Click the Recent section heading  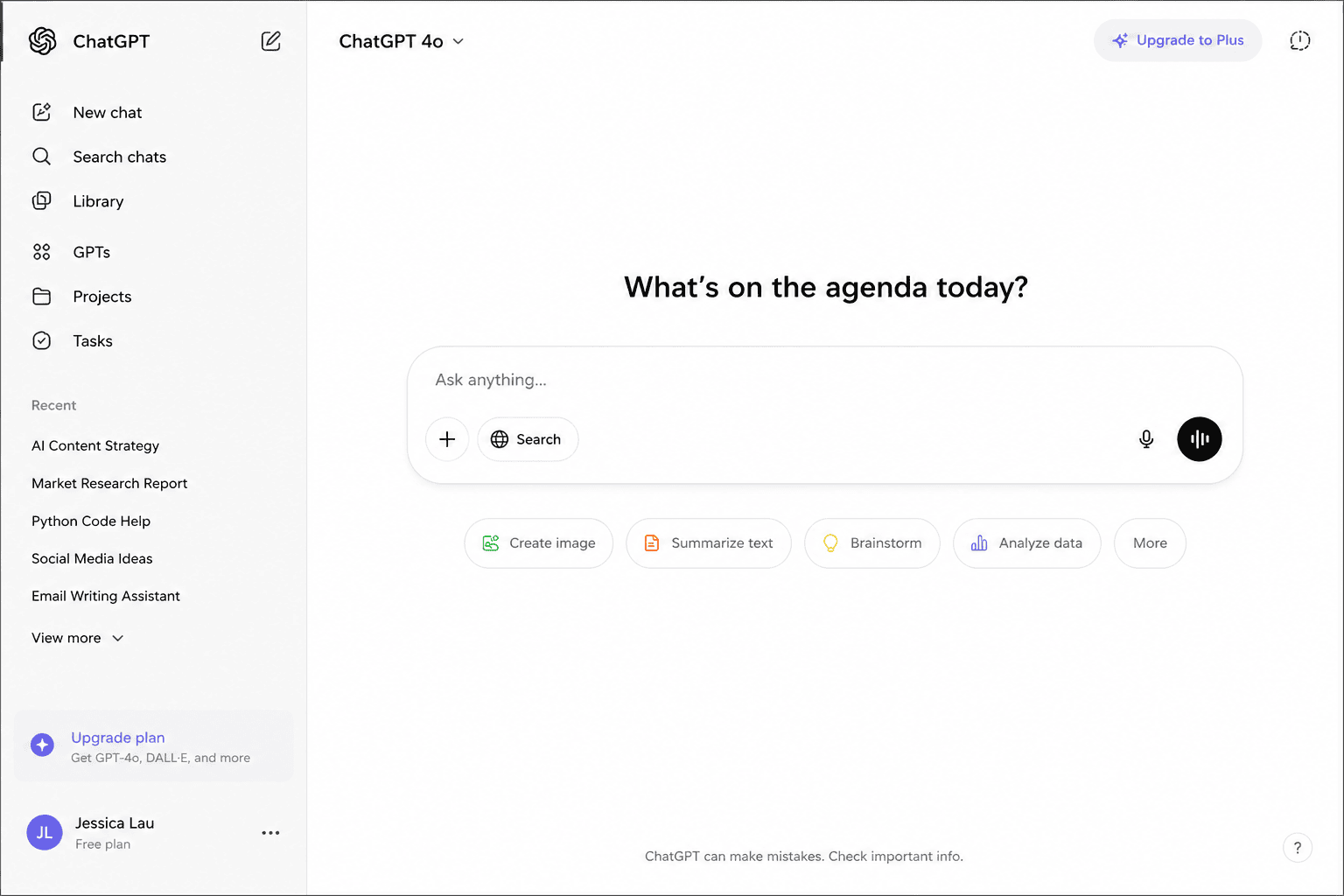point(53,405)
